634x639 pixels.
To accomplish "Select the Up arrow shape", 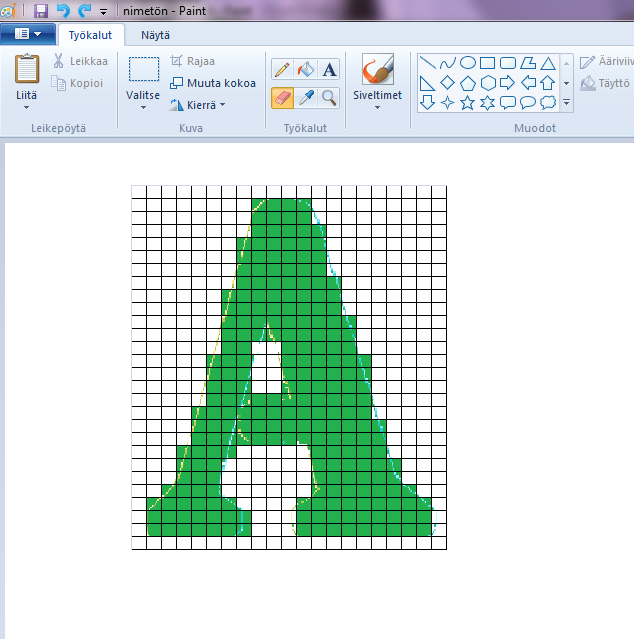I will pos(548,83).
